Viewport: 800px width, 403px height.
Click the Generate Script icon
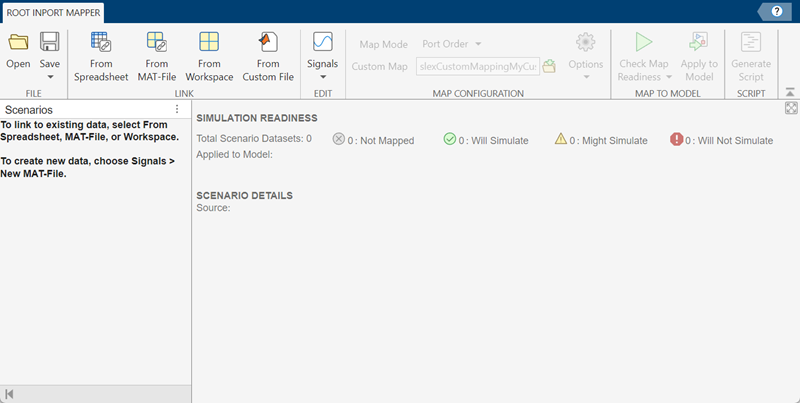tap(751, 43)
